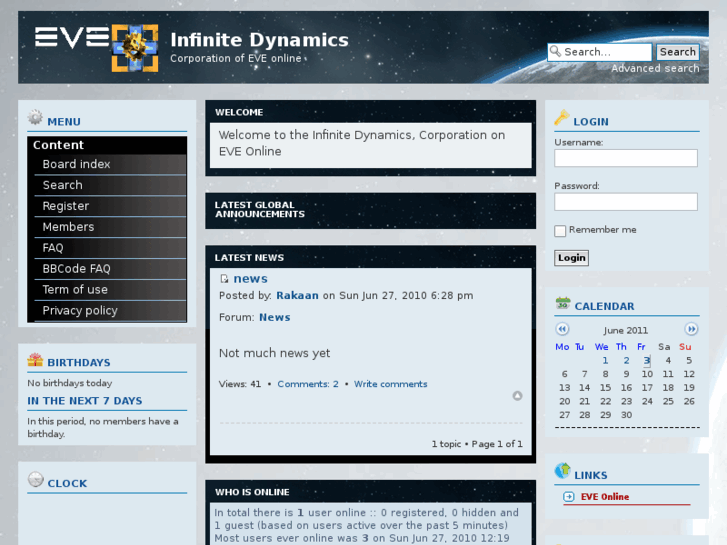Open Comments: 2 link
The height and width of the screenshot is (545, 727).
tap(308, 384)
